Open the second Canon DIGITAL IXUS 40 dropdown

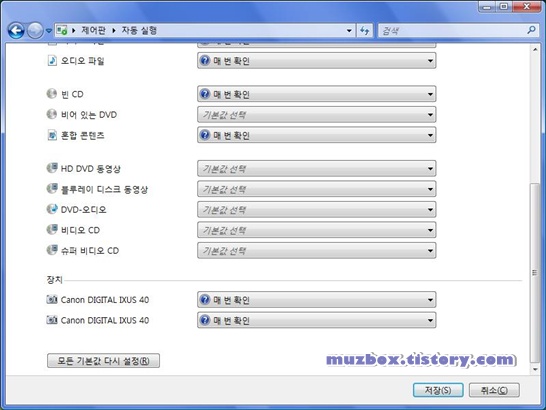[x=317, y=320]
